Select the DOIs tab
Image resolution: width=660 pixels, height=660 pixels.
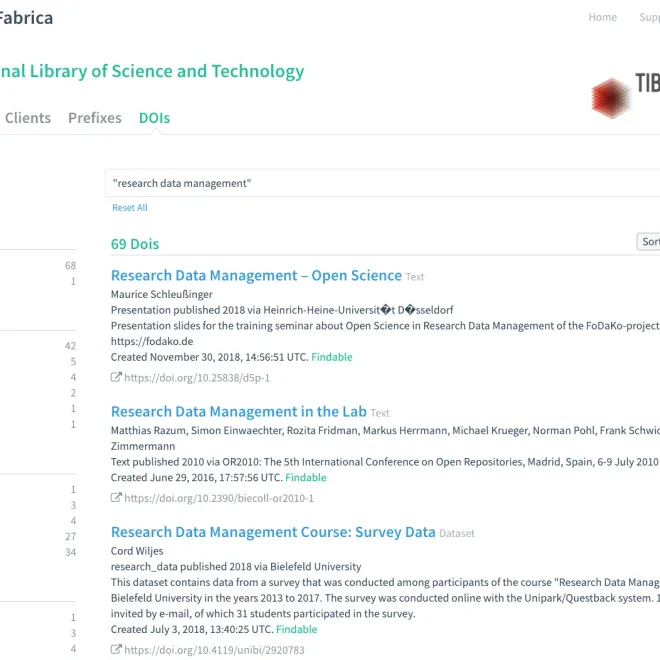coord(154,118)
